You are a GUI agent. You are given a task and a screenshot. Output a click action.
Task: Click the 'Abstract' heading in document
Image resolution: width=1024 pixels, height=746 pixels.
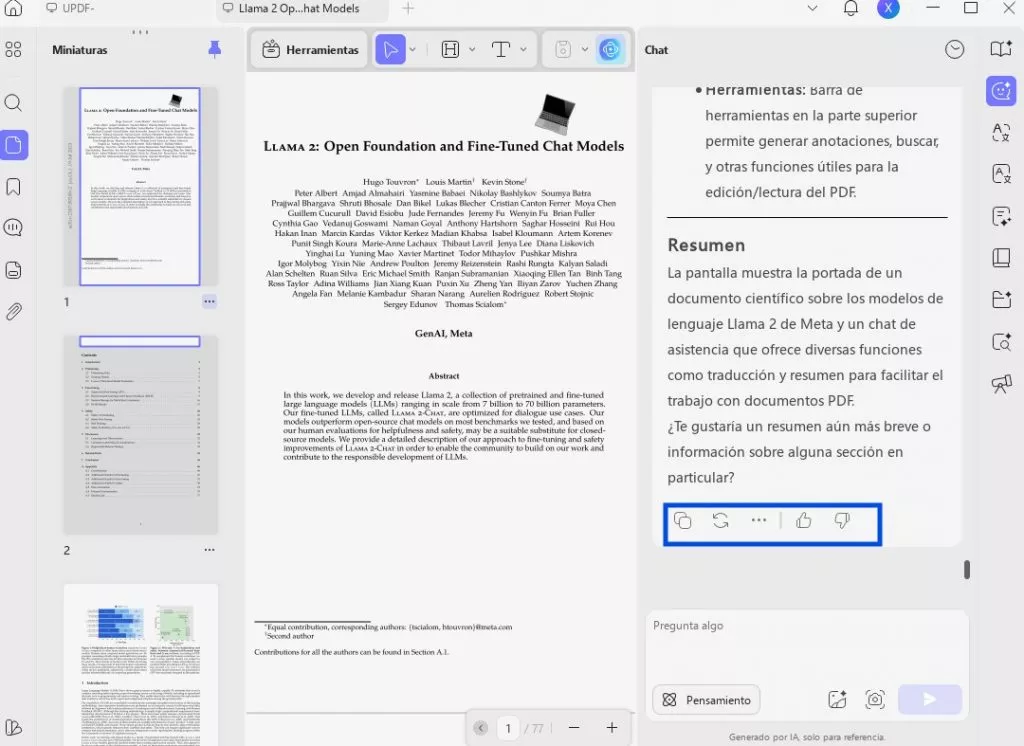[443, 376]
